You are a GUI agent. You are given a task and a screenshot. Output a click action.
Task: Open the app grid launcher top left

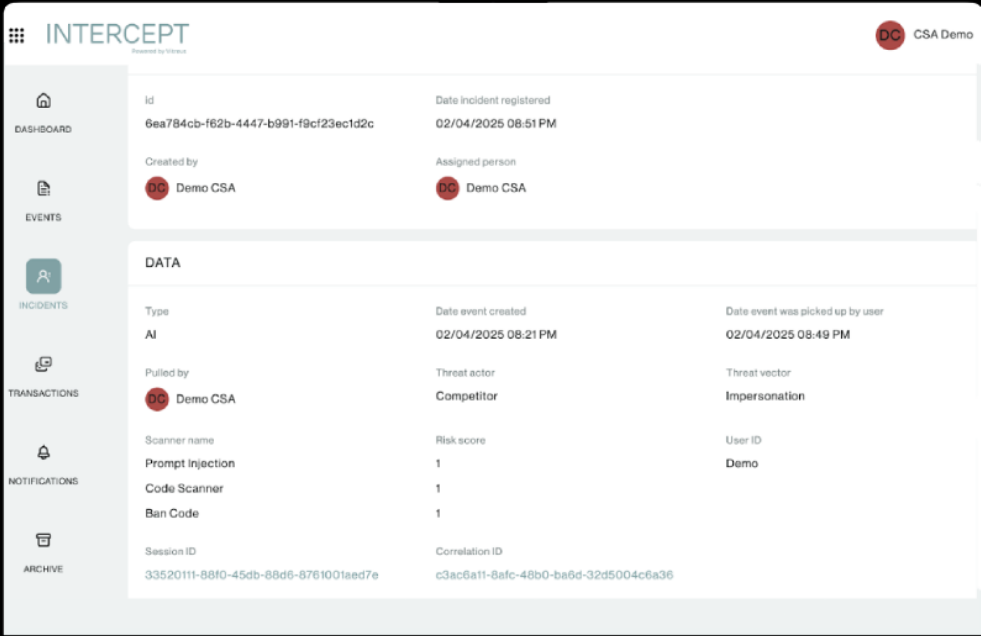(16, 35)
